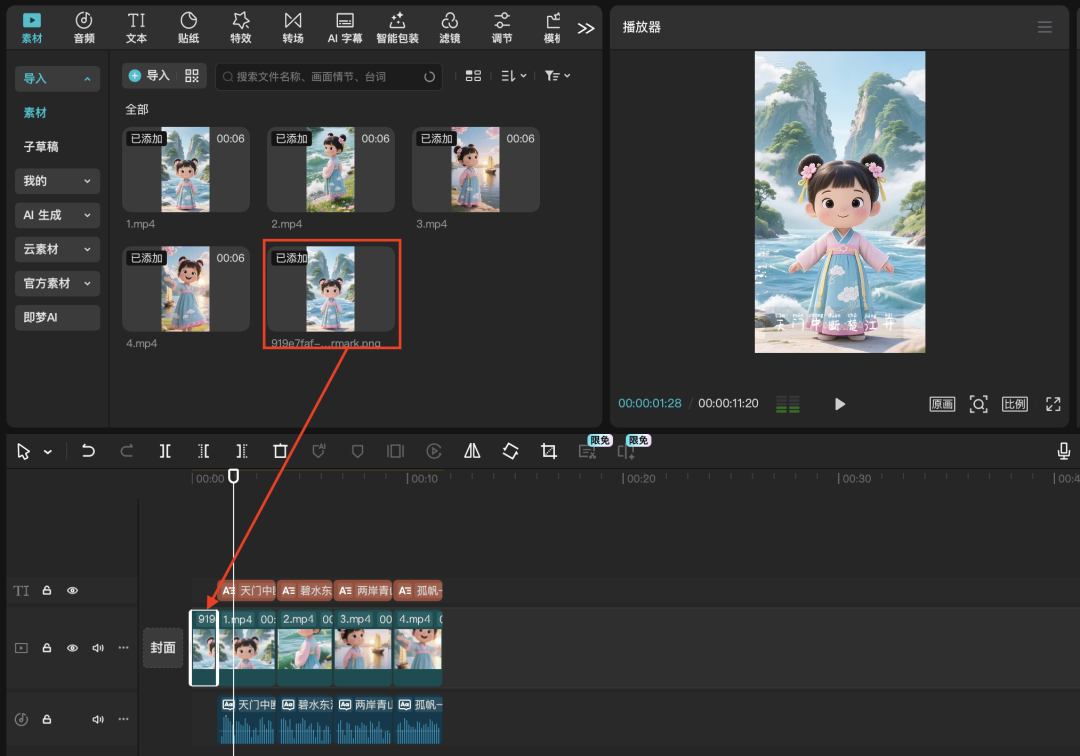Toggle lock on the main video track
This screenshot has height=756, width=1080.
point(46,648)
